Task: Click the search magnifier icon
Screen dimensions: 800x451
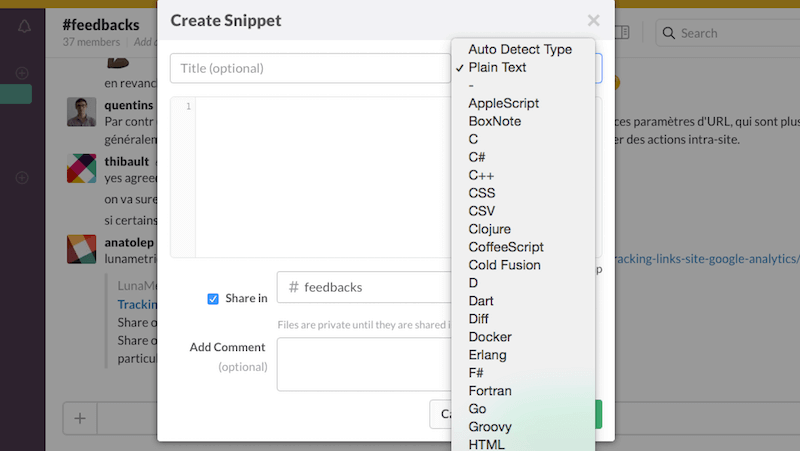Action: 669,33
